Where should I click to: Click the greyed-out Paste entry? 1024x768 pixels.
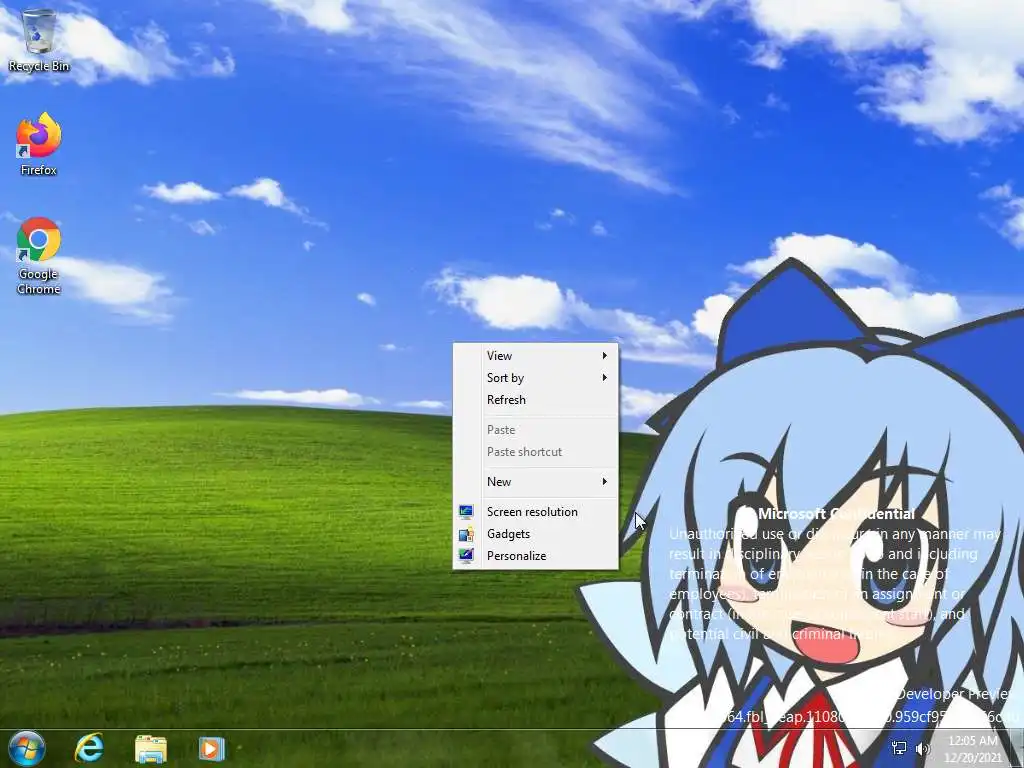pos(536,430)
